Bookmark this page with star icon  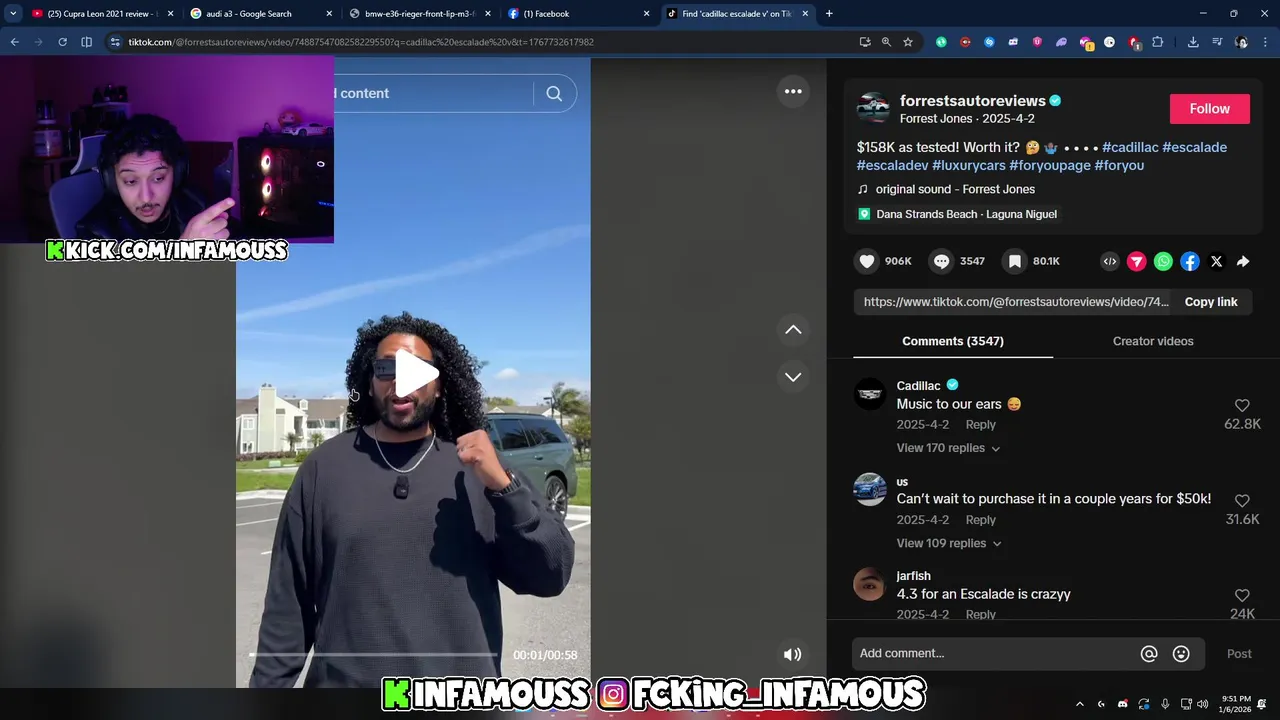908,42
